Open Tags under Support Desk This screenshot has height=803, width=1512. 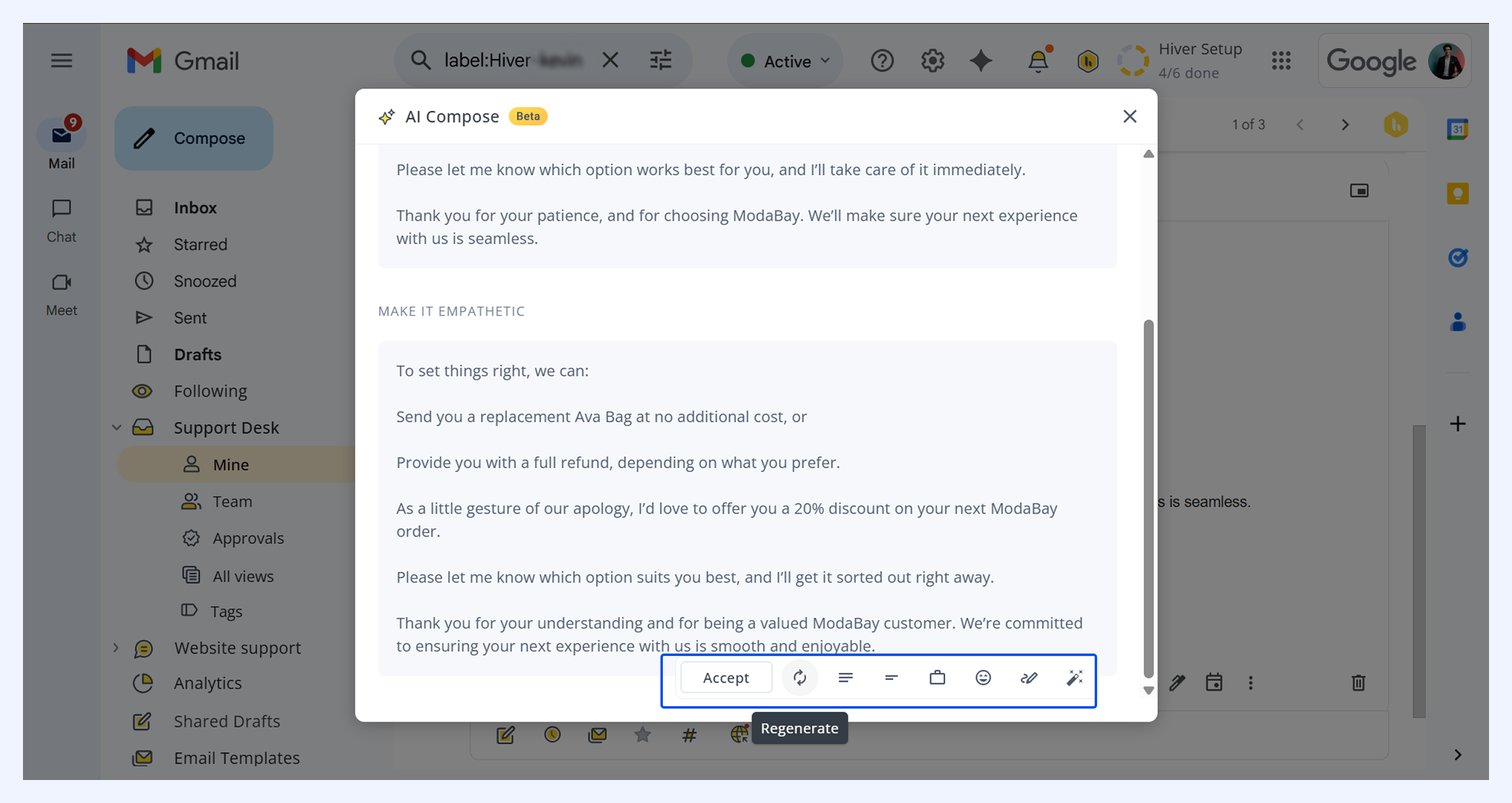226,612
